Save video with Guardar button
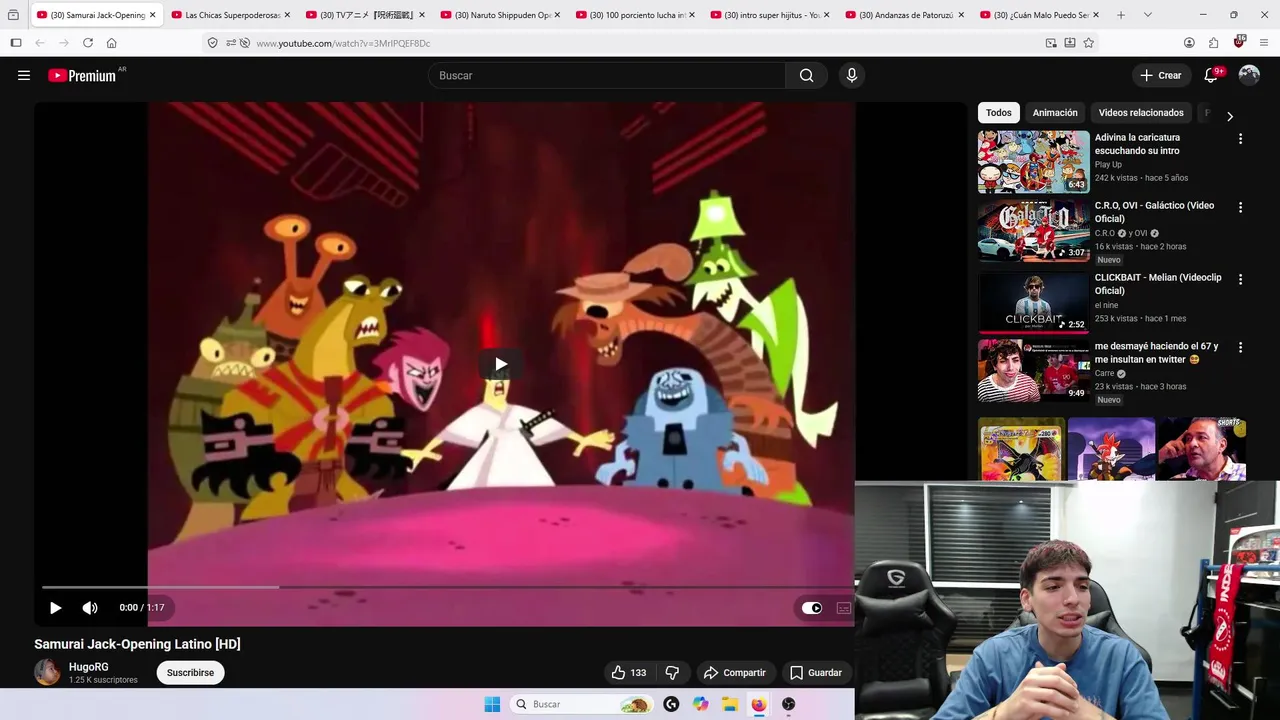This screenshot has height=720, width=1280. (816, 672)
